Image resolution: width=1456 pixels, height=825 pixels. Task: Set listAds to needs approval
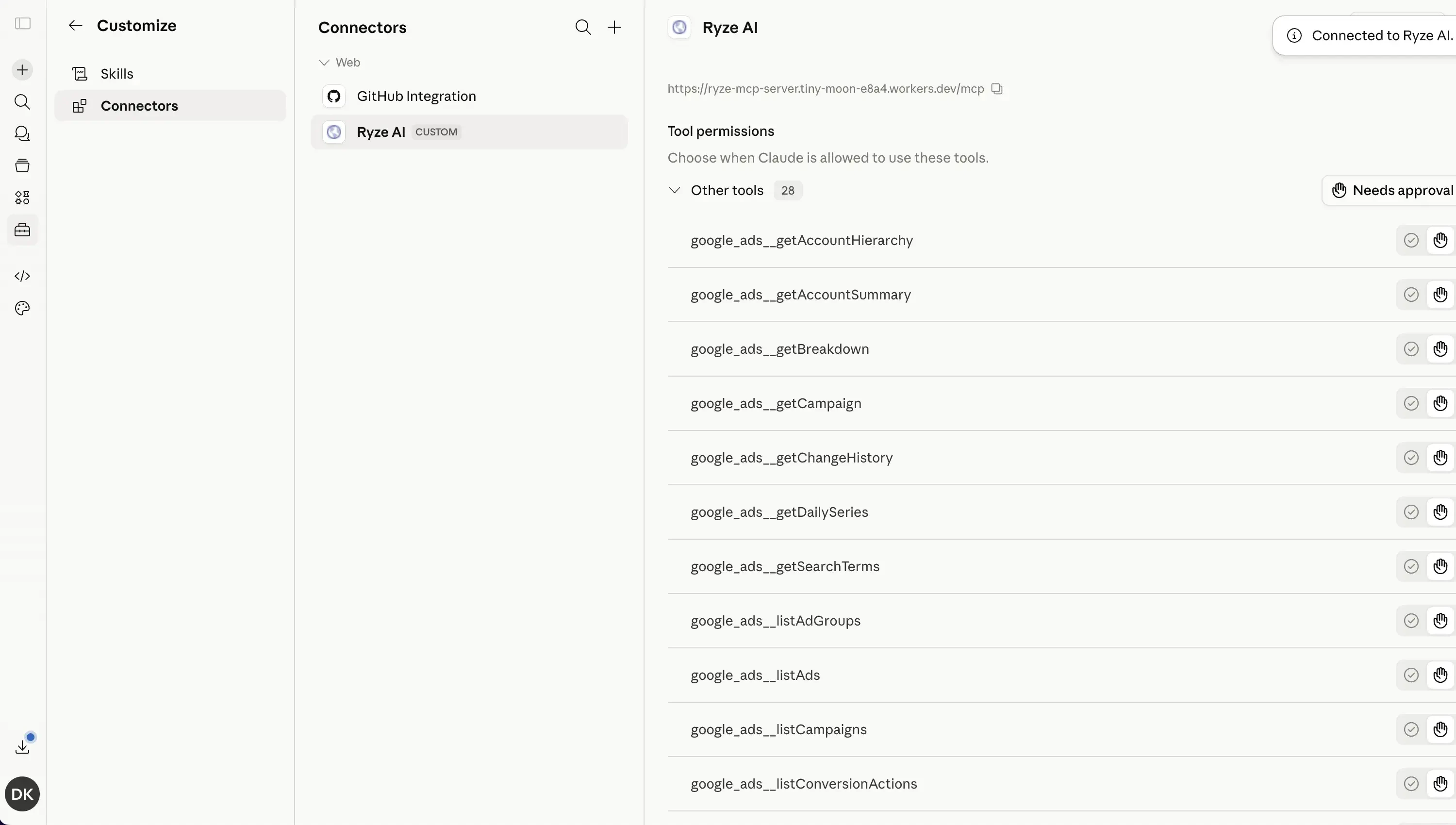(x=1440, y=676)
